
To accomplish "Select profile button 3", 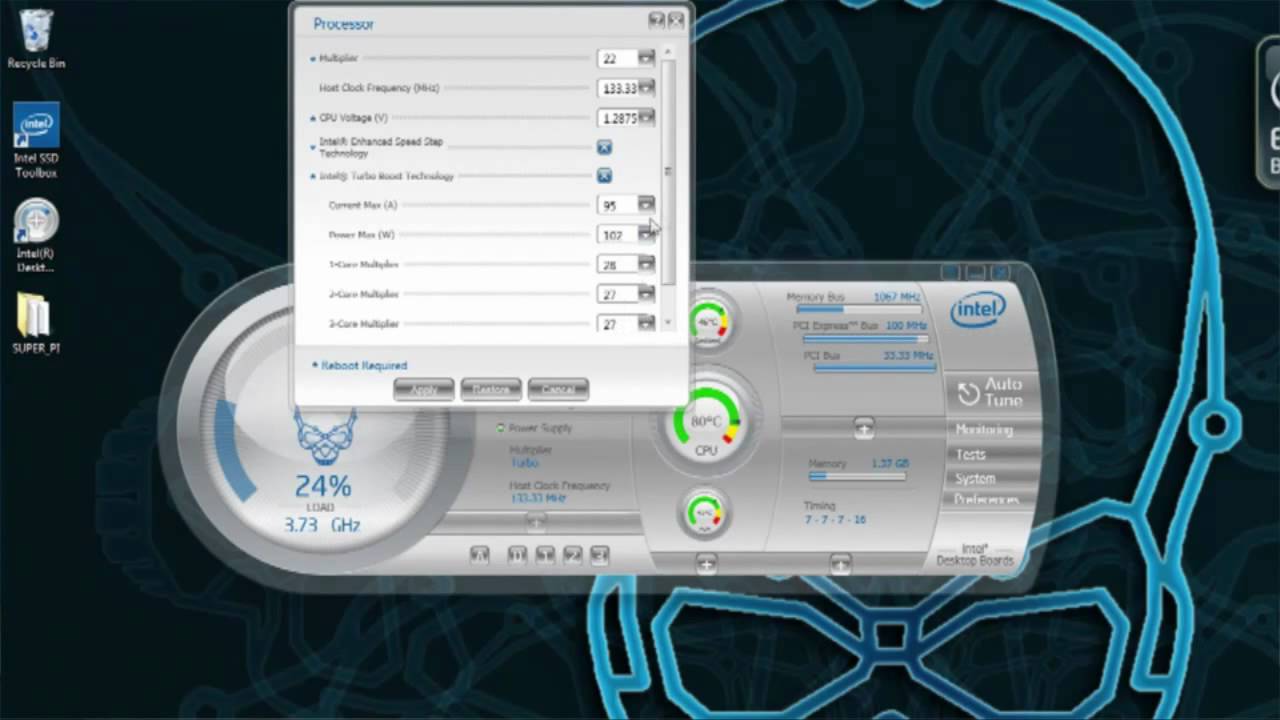I will point(600,554).
